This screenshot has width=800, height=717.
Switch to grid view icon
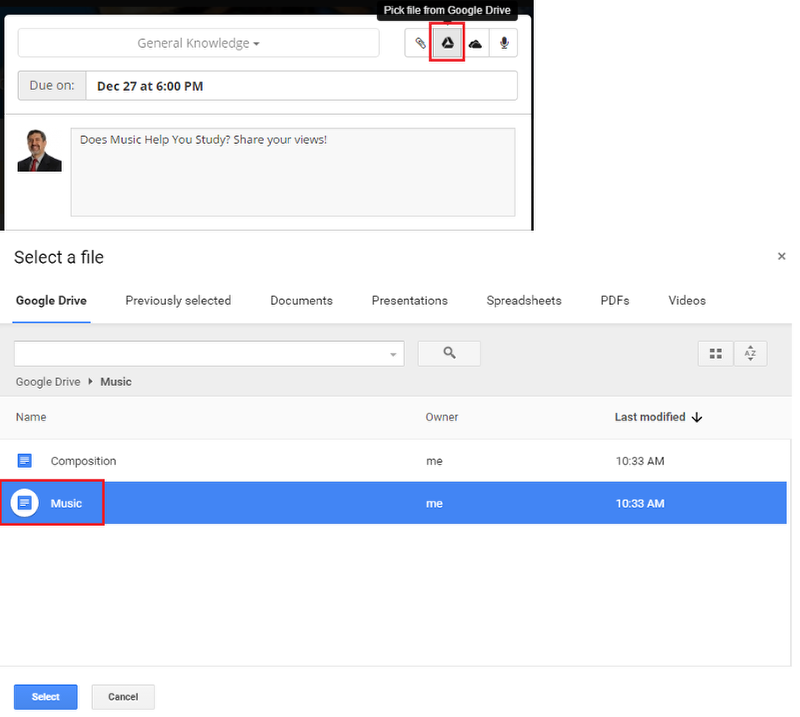[715, 353]
